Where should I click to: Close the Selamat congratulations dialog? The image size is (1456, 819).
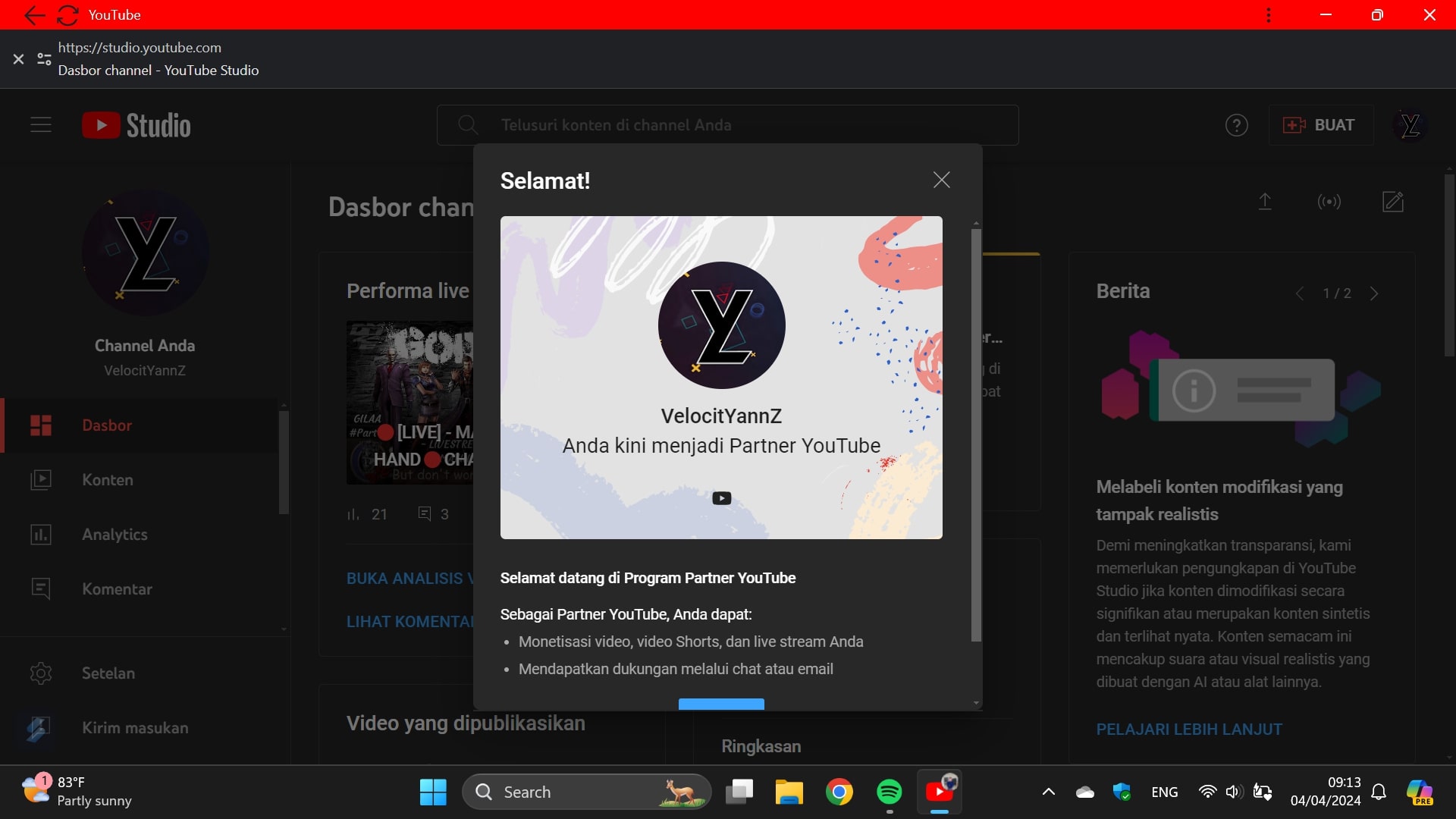pyautogui.click(x=941, y=180)
